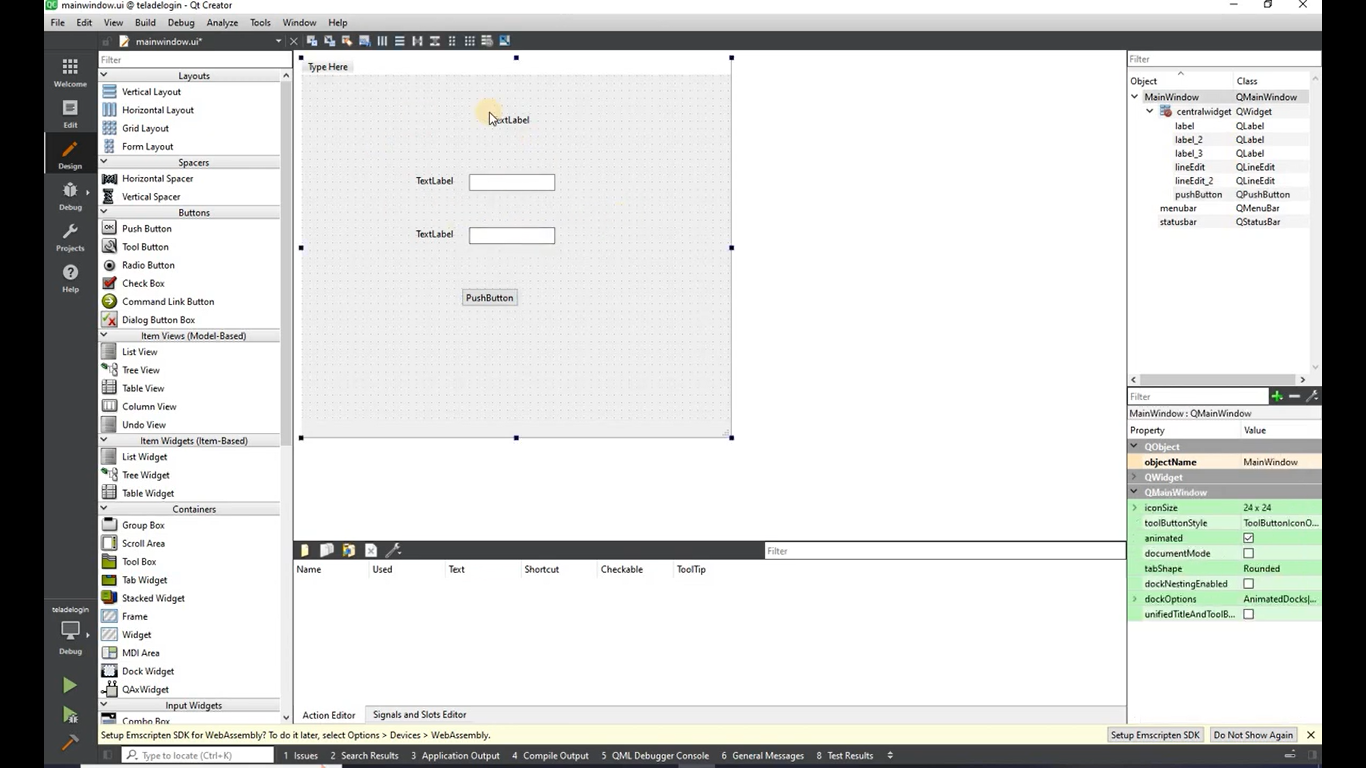Switch to Edit mode in sidebar
The image size is (1366, 768).
pos(70,113)
